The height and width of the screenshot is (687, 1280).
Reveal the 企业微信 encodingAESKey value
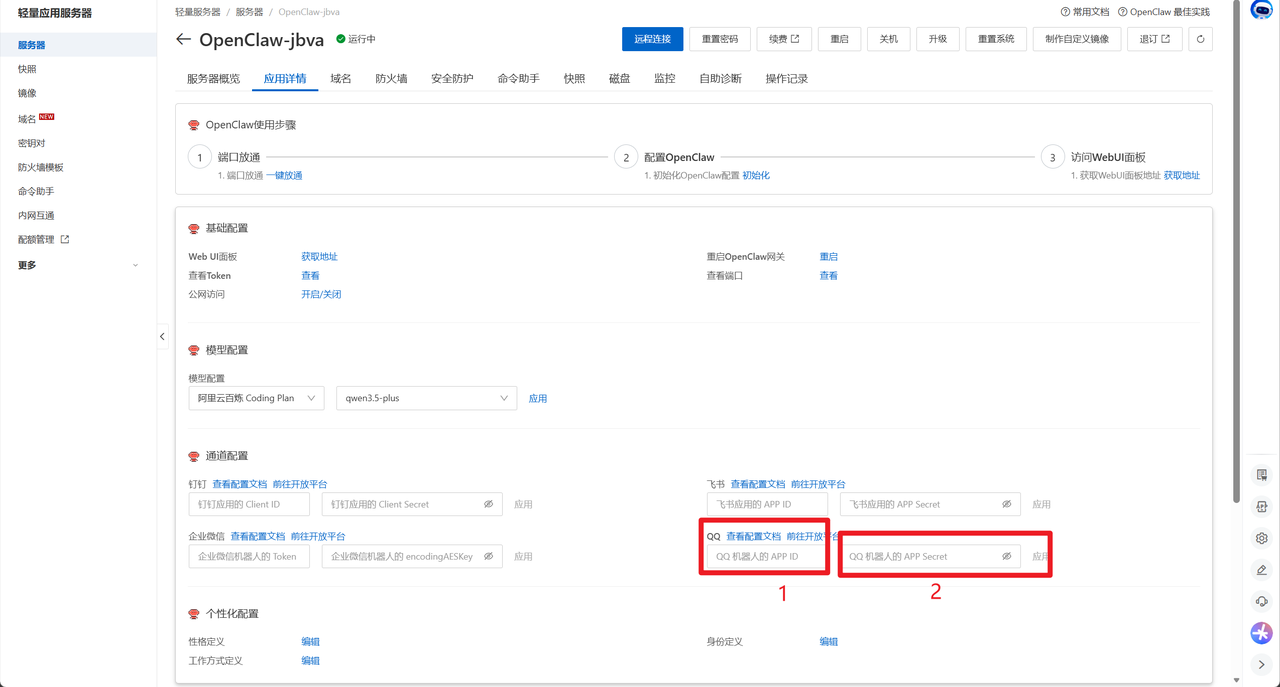pos(489,556)
